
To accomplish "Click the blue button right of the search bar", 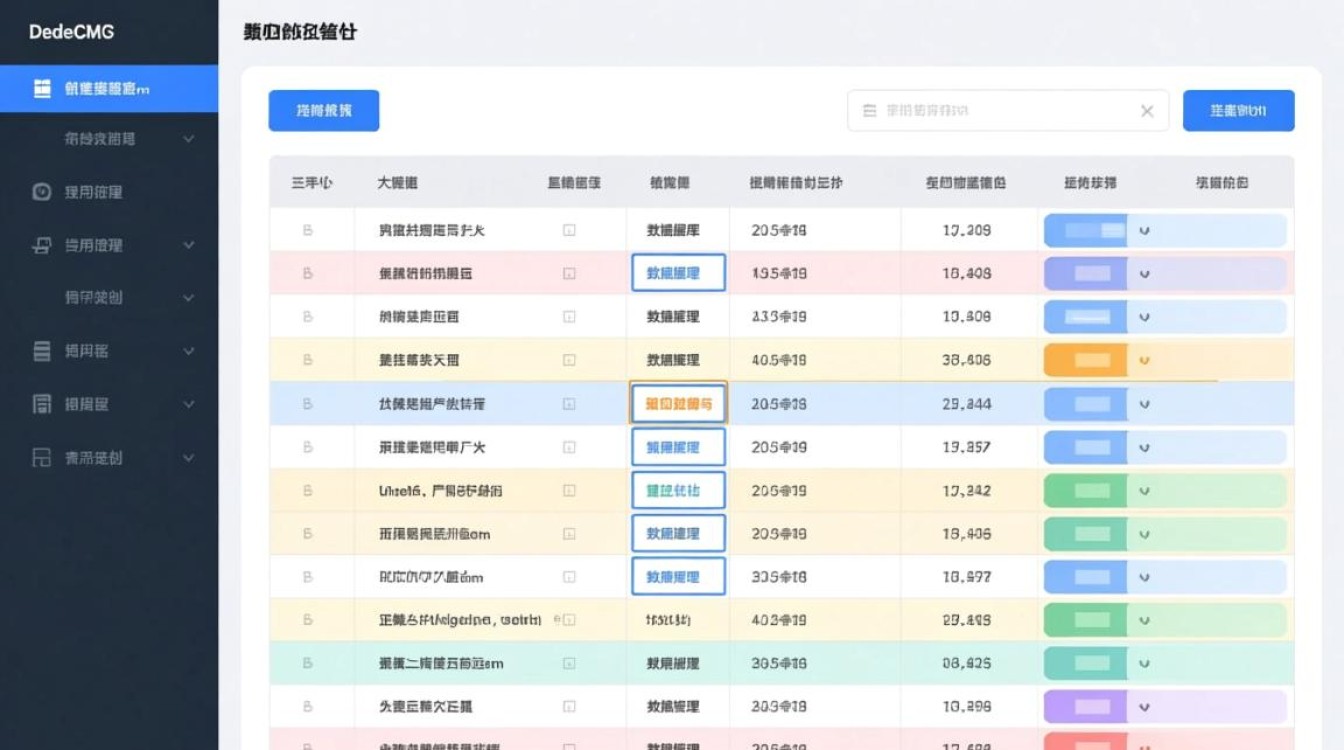I will click(x=1238, y=110).
